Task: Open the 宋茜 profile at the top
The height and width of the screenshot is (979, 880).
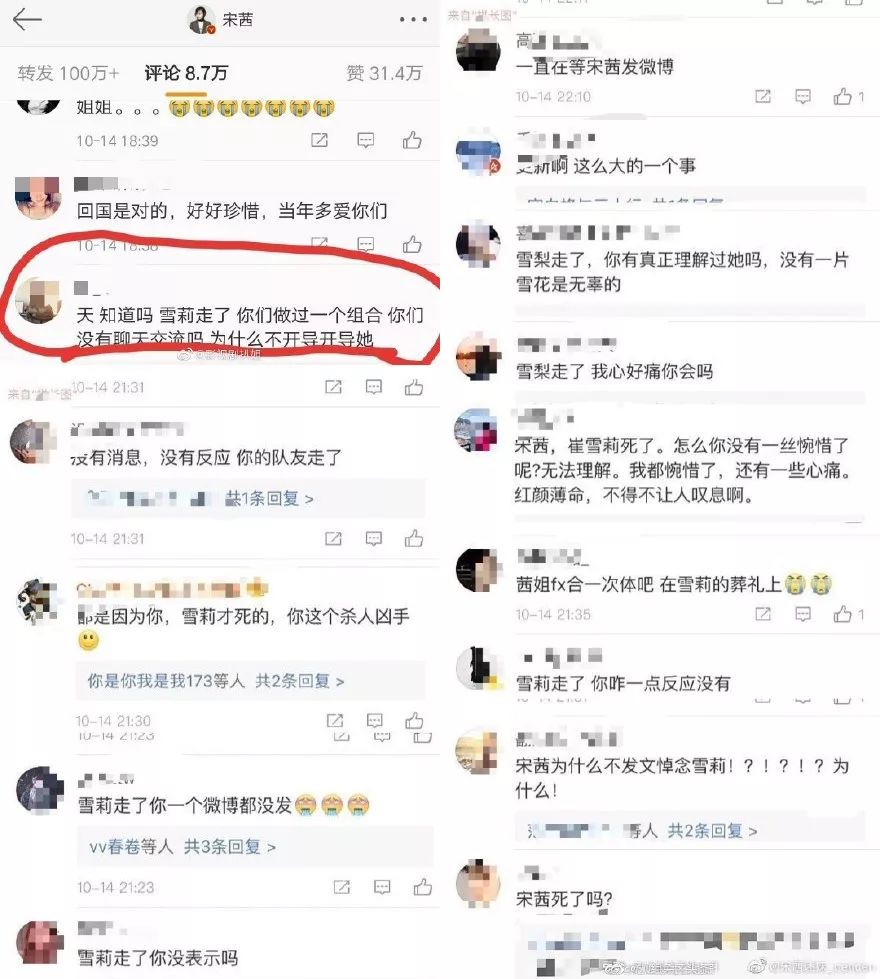Action: 220,19
